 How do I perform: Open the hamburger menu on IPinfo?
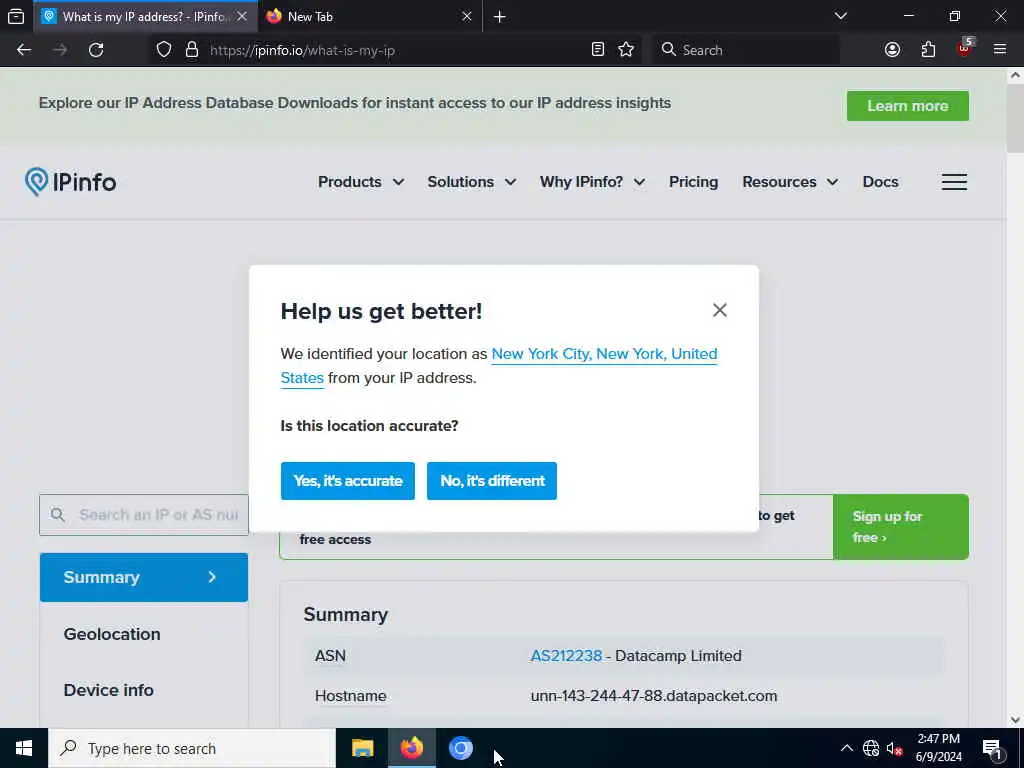tap(954, 182)
